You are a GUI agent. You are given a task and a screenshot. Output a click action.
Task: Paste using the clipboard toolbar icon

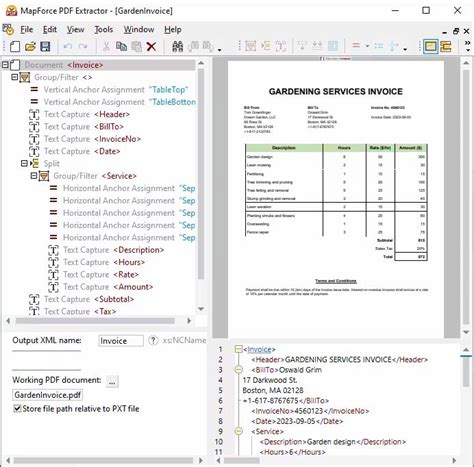tap(137, 46)
